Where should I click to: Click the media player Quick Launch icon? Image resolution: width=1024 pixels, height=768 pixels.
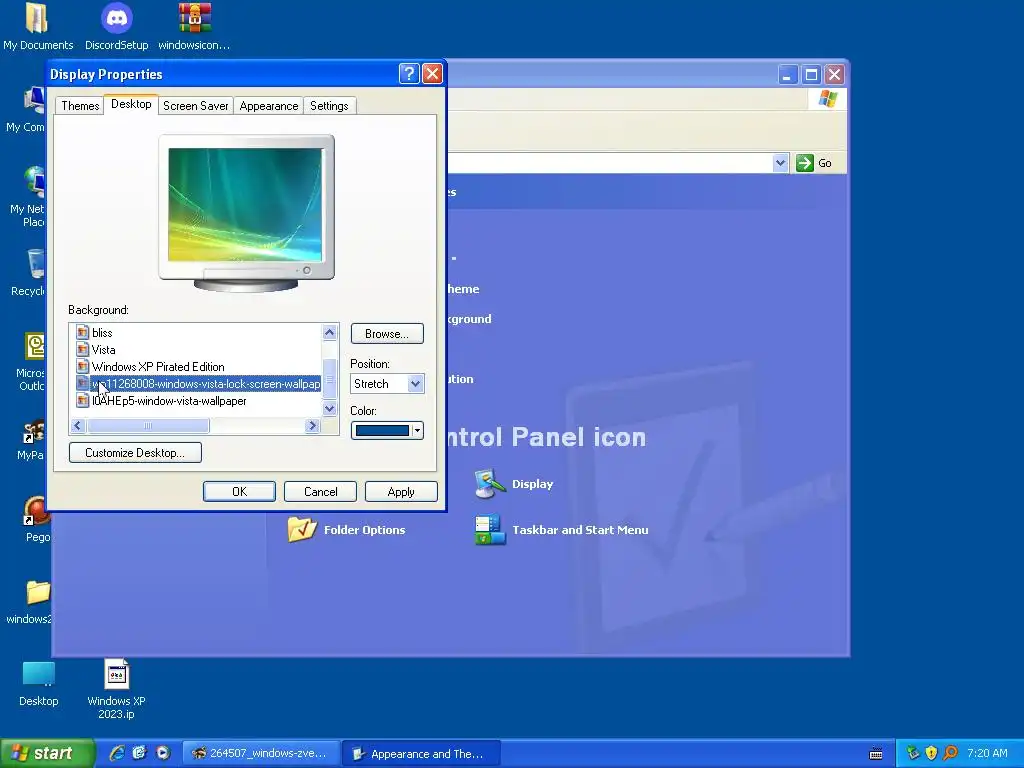click(x=163, y=753)
